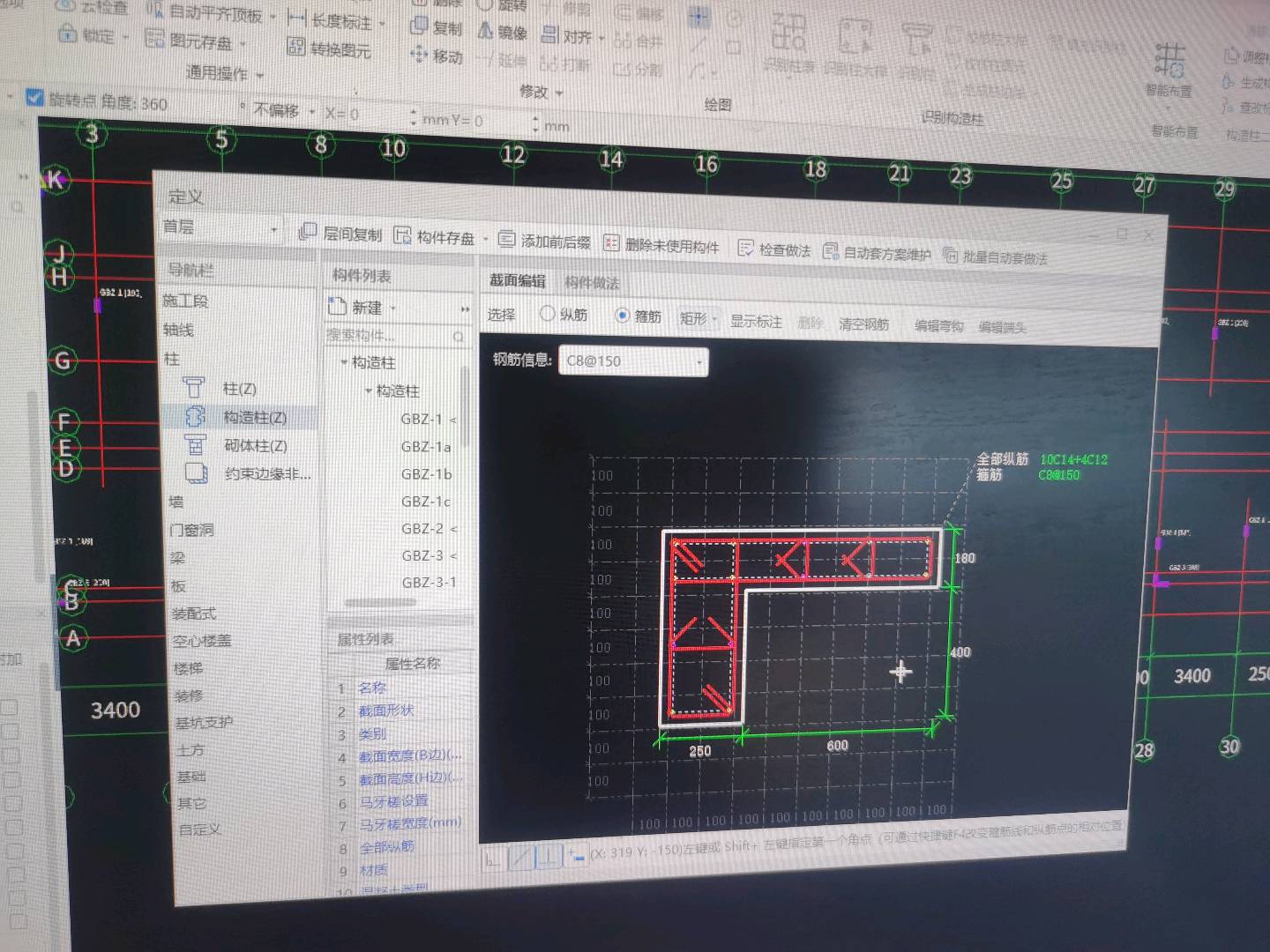Screen dimensions: 1270x952
Task: Click the 层间复制 icon in the 定义 toolbar
Action: coord(307,232)
